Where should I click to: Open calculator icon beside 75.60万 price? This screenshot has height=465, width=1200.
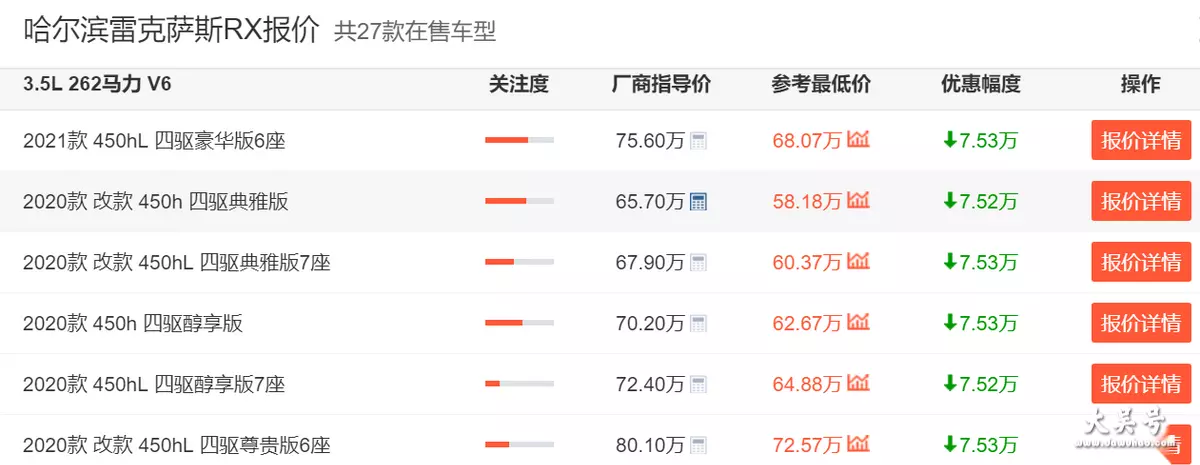[698, 141]
